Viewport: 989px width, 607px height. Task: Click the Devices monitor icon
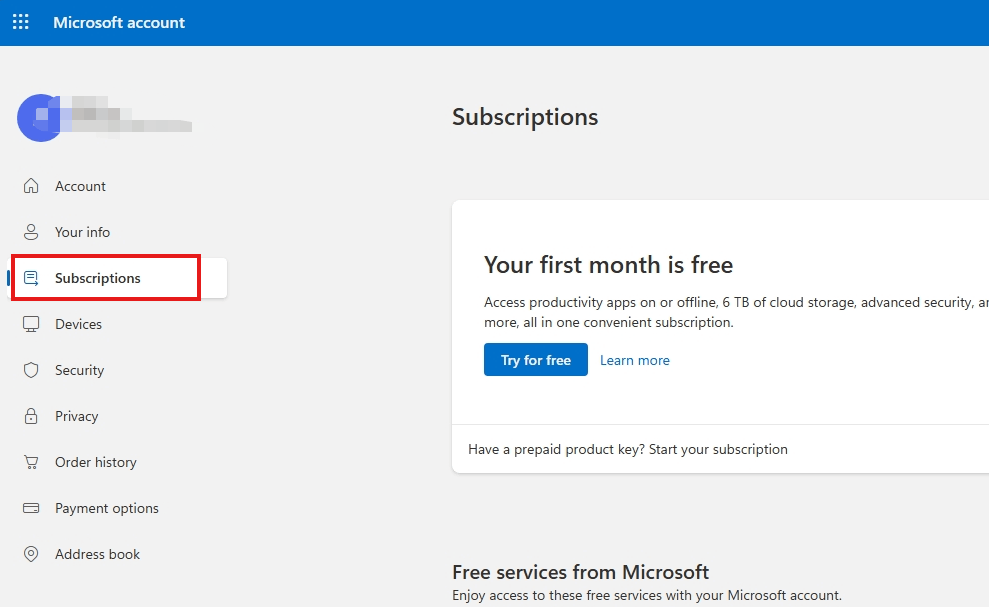[x=31, y=324]
